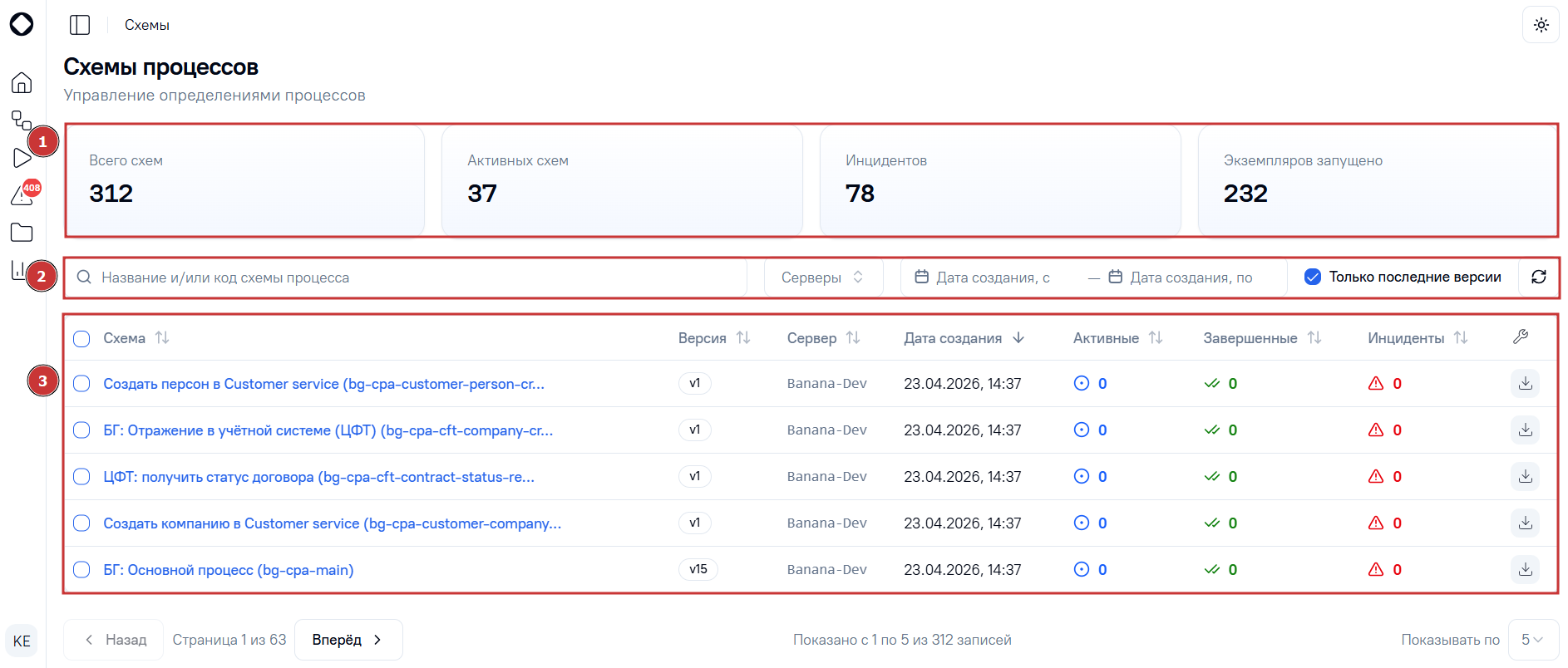Go to next page with Вперёд
The image size is (1568, 668).
(x=348, y=640)
